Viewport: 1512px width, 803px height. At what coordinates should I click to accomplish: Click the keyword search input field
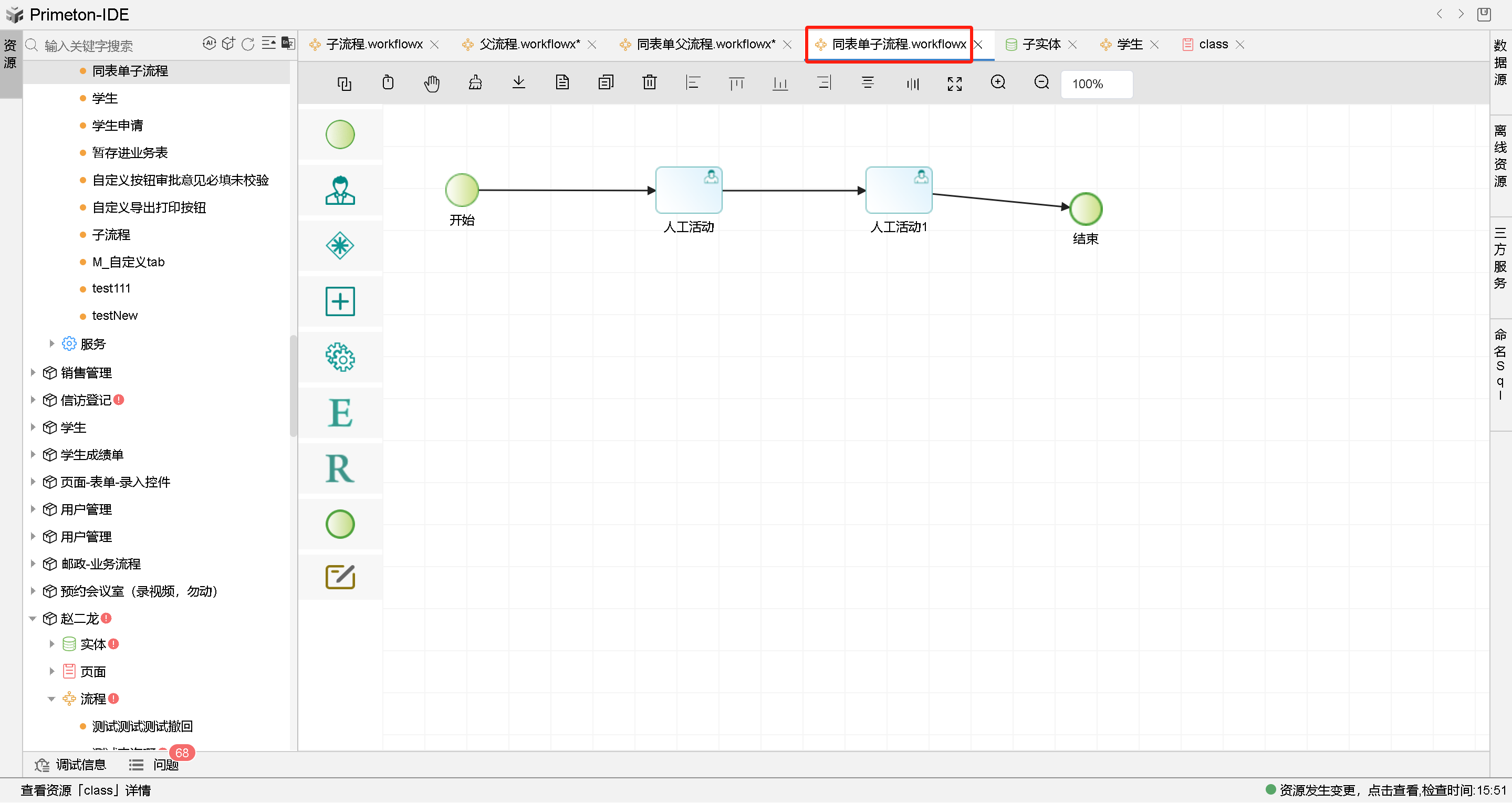click(118, 45)
